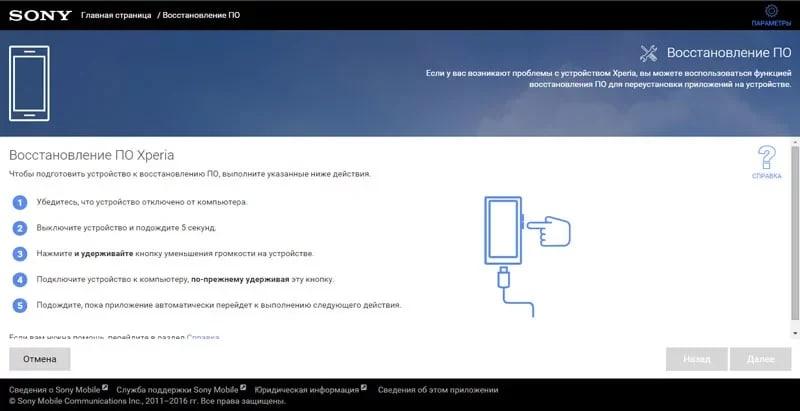Click the banner description Если у вас возникают проблемы

(609, 79)
